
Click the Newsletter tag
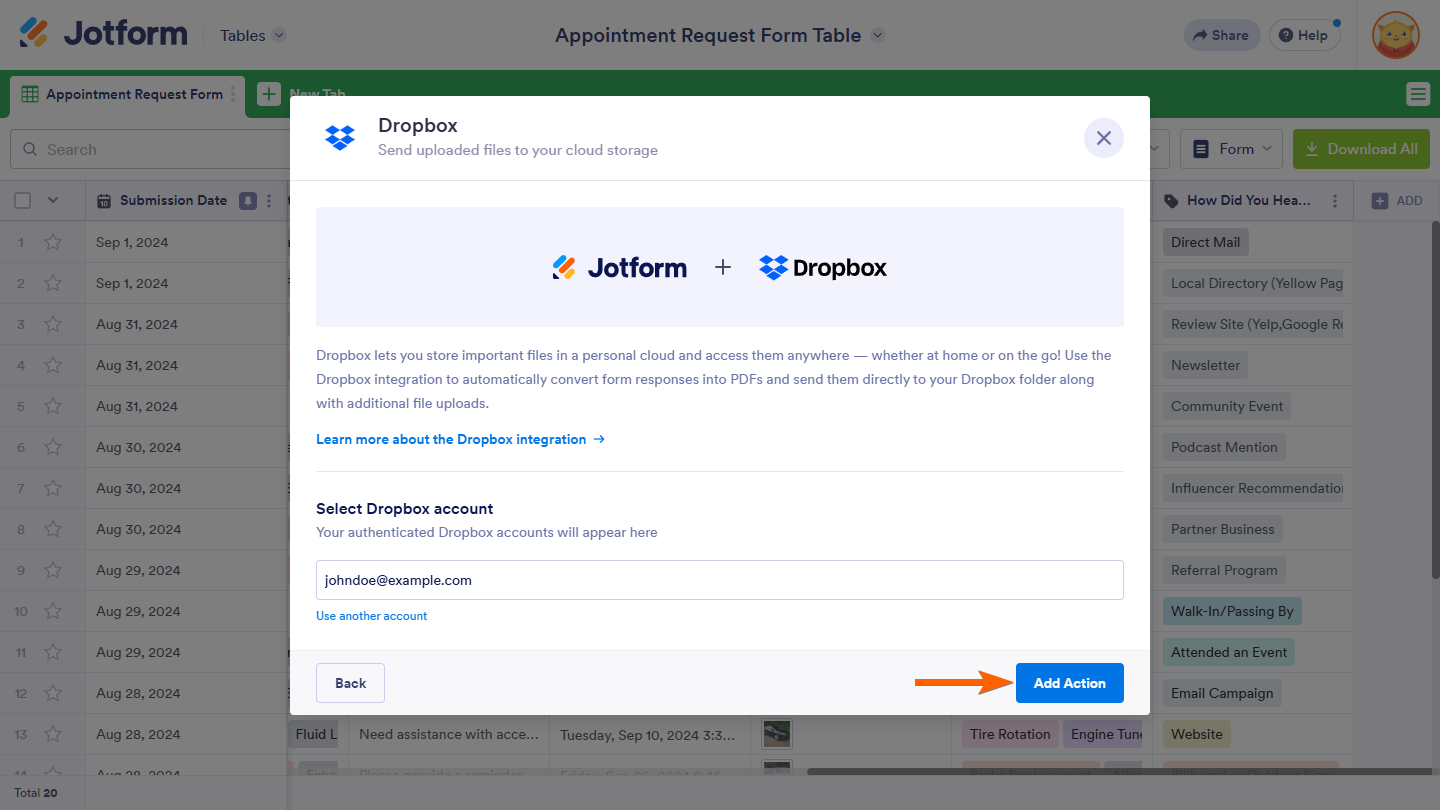(x=1206, y=365)
